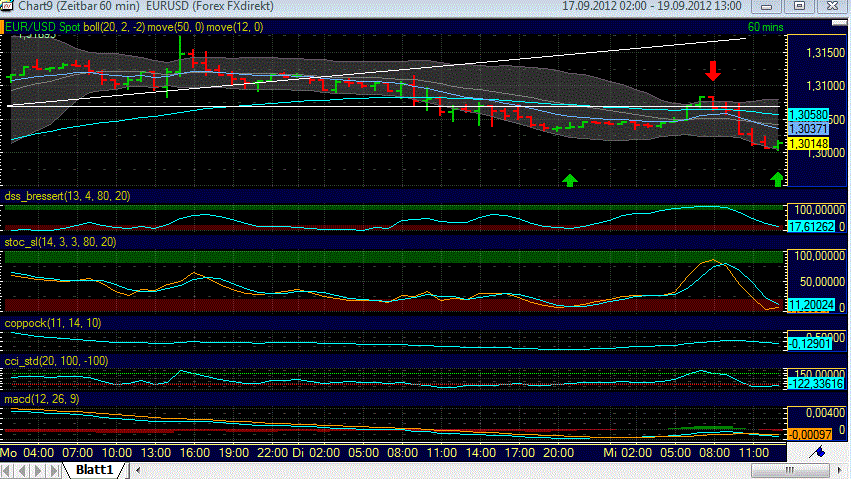
Task: Click the 1,31500 price axis label
Action: pyautogui.click(x=825, y=53)
